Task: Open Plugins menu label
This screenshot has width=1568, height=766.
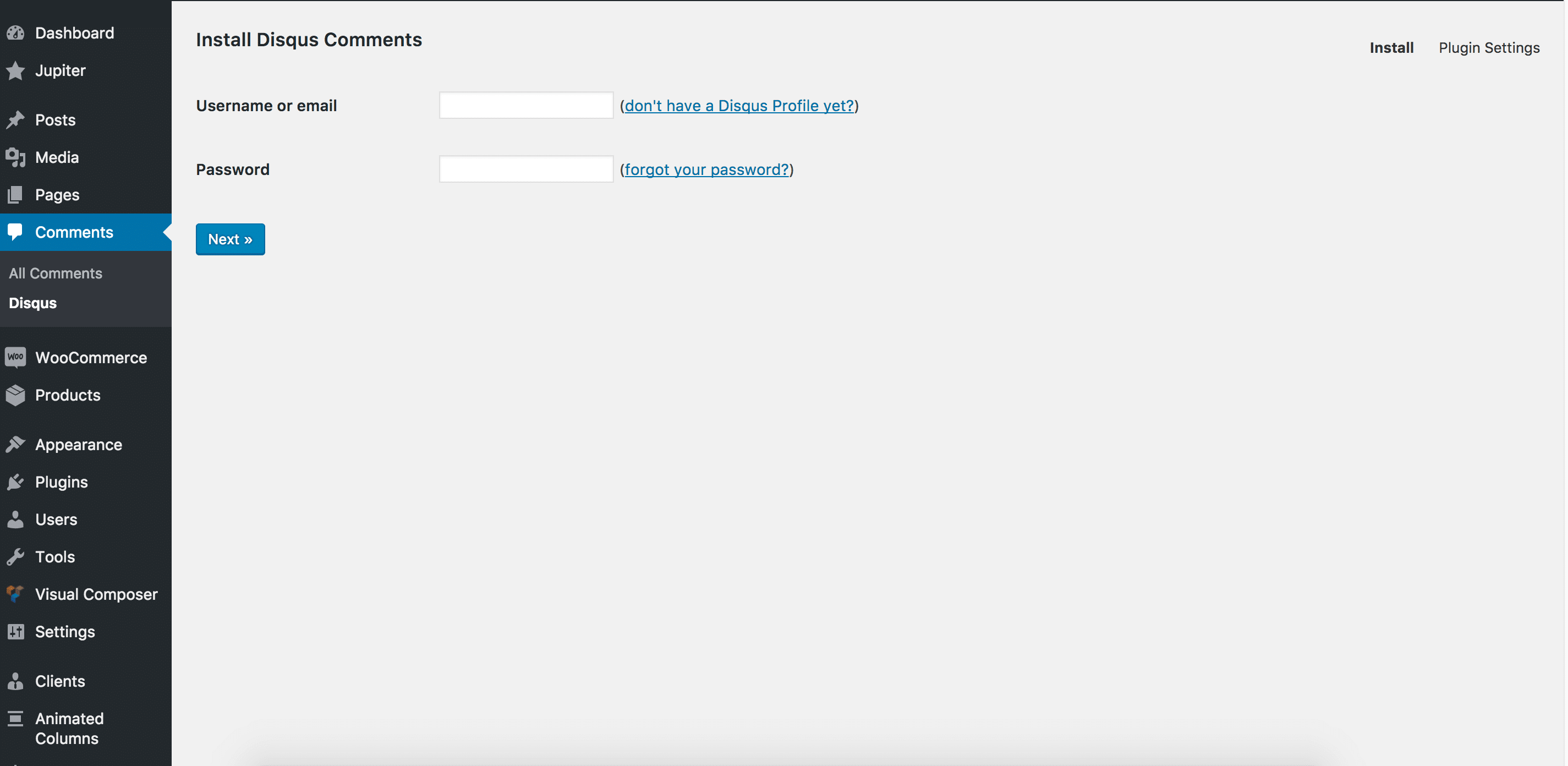Action: pos(62,482)
